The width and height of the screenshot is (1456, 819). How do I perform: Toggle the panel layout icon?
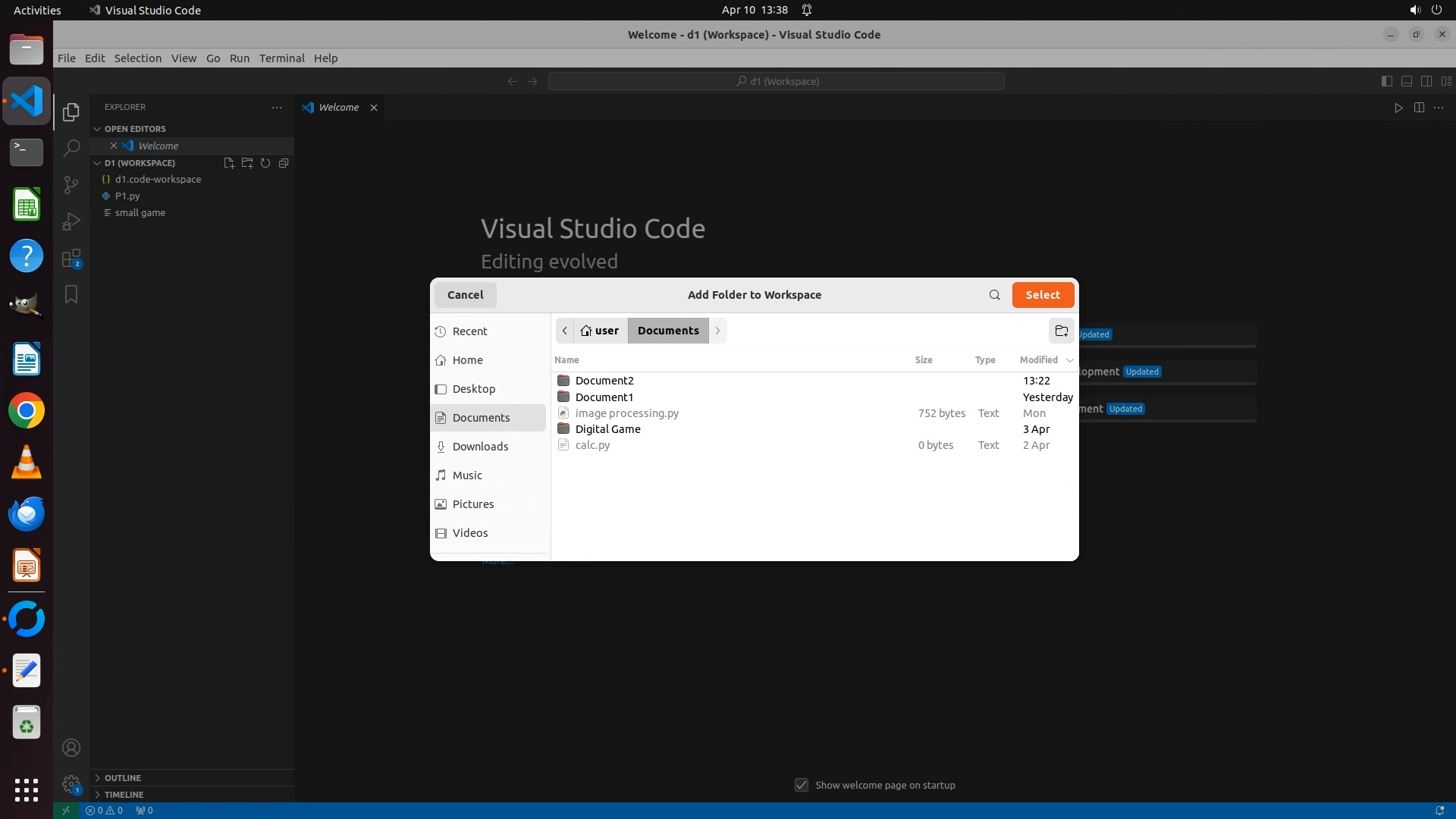1406,81
